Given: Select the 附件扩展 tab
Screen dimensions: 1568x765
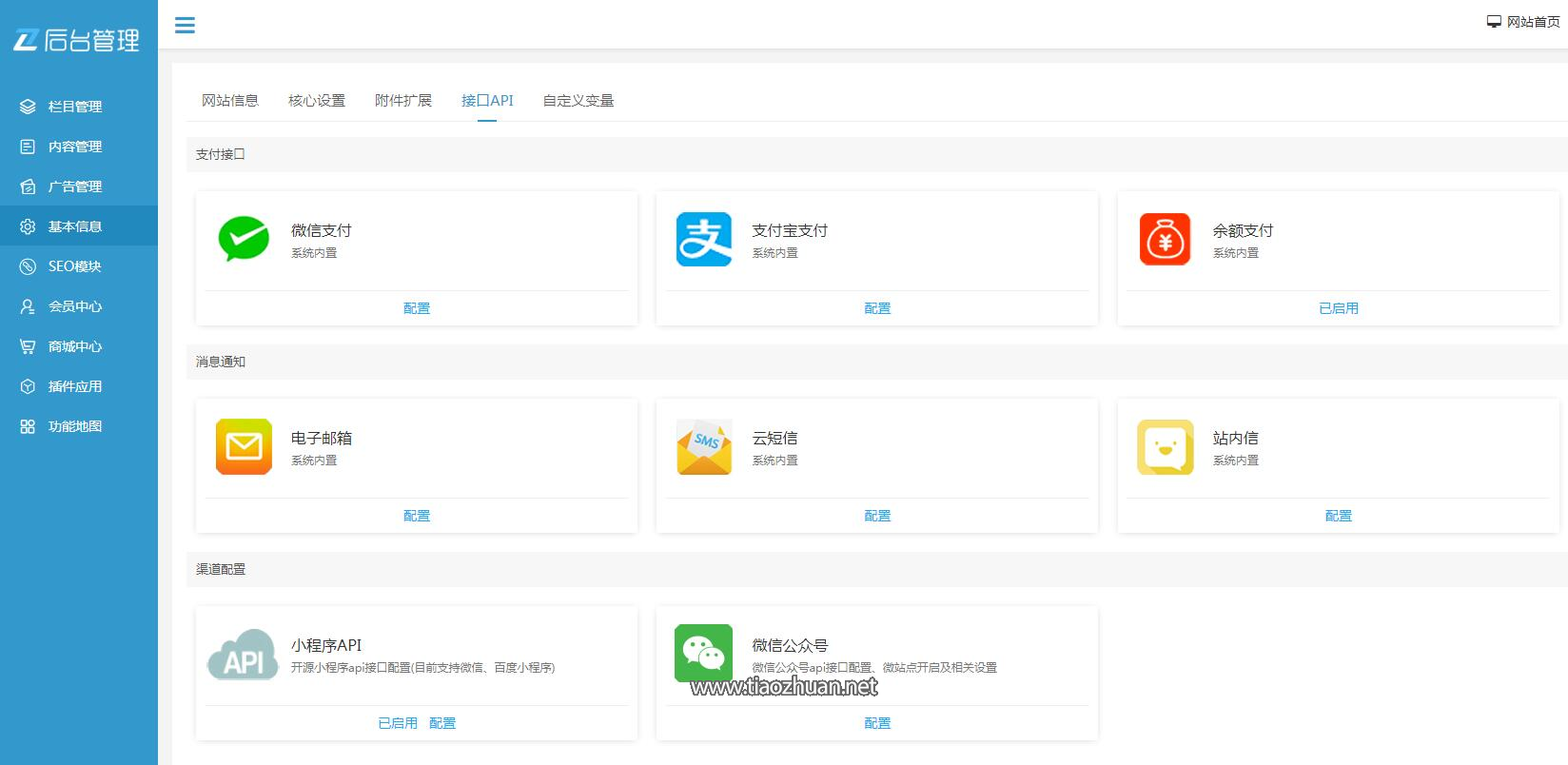Looking at the screenshot, I should coord(403,101).
